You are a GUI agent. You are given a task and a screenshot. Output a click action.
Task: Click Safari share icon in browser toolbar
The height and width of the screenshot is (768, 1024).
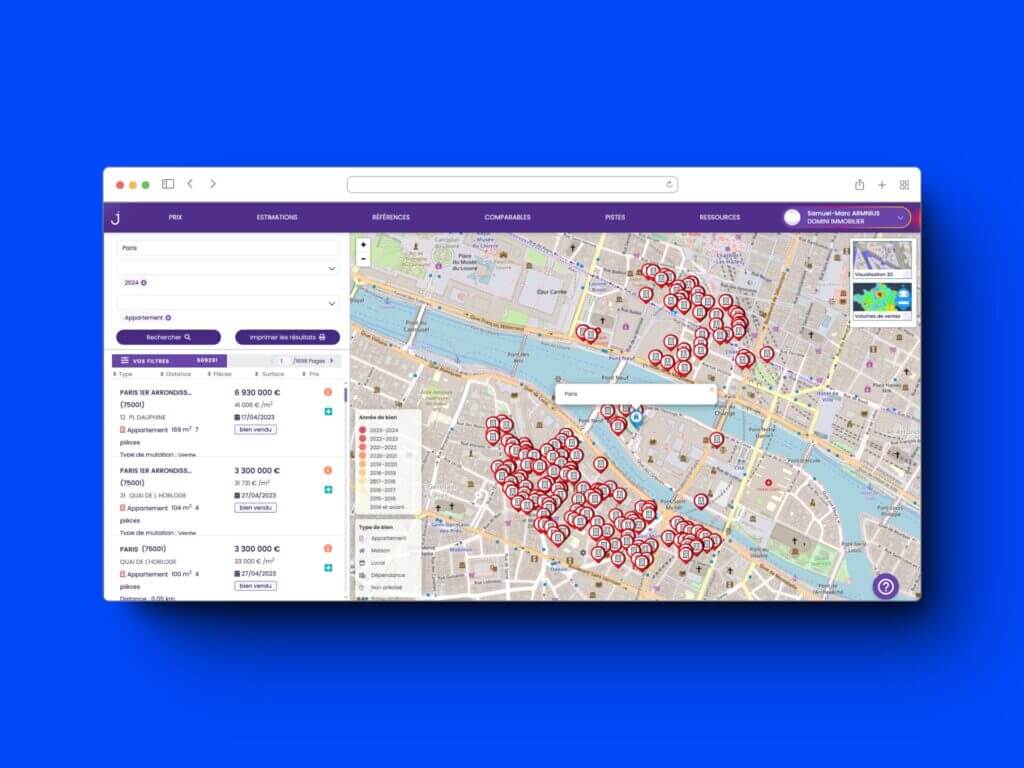[x=859, y=185]
